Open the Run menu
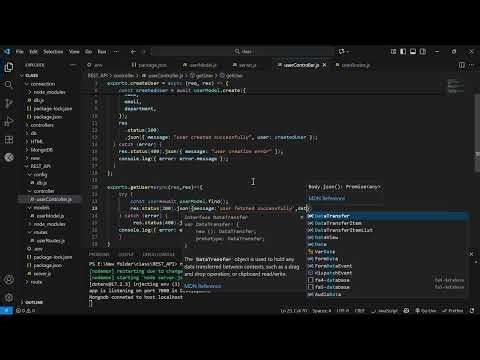This screenshot has height=360, width=480. [x=102, y=51]
